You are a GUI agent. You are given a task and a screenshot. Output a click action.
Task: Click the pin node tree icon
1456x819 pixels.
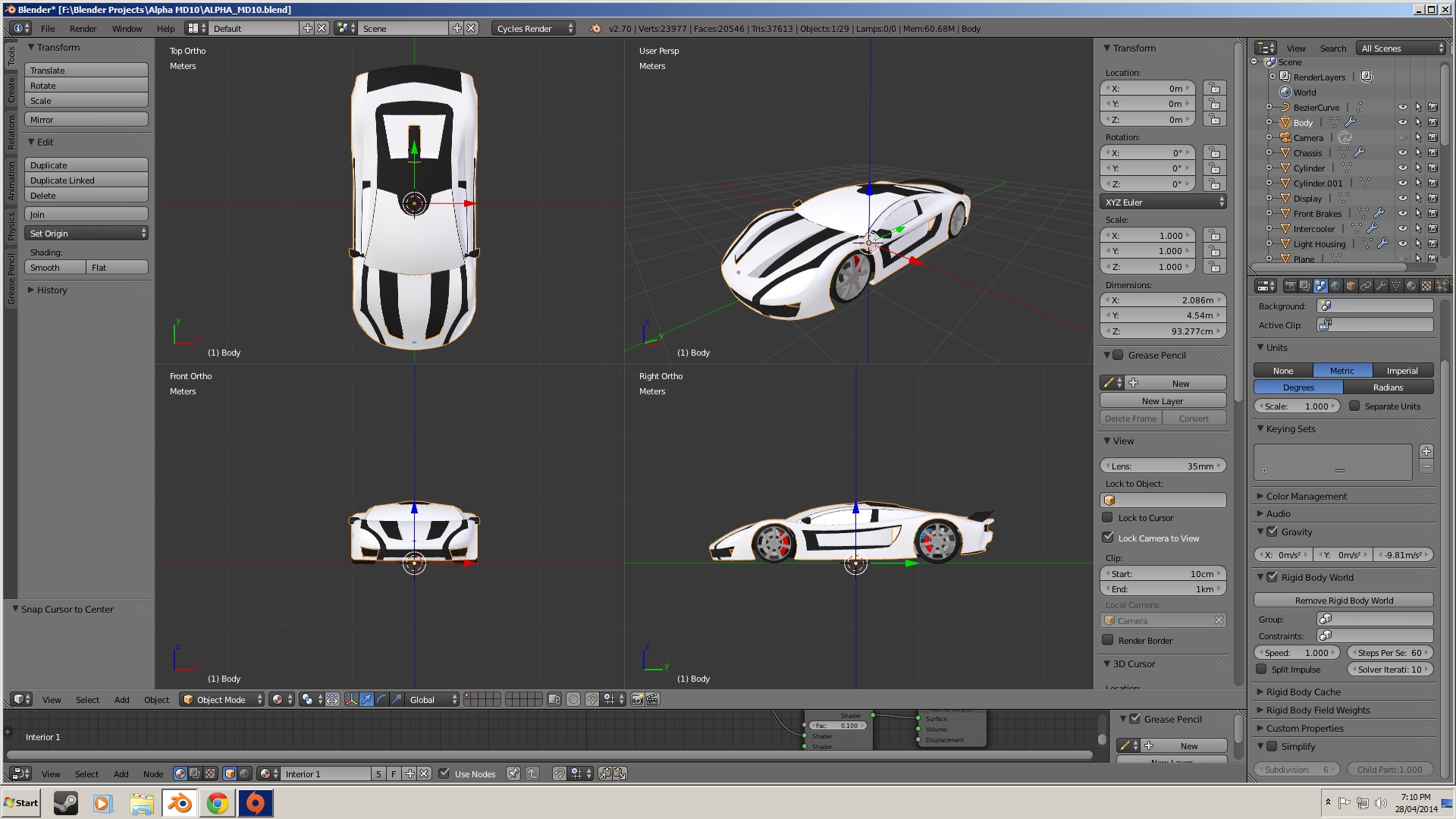(x=513, y=773)
